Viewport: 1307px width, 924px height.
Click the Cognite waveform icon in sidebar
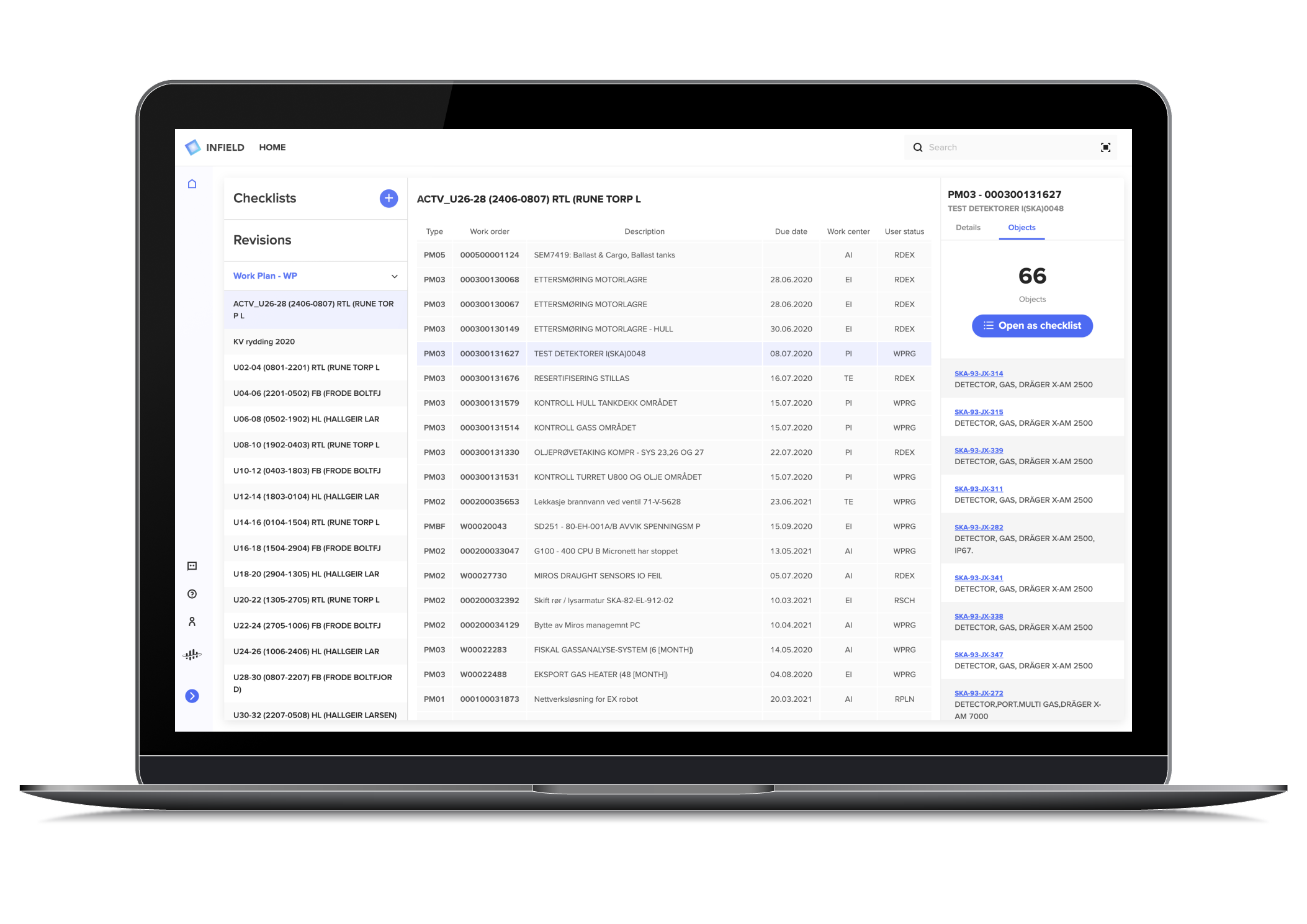click(x=192, y=655)
